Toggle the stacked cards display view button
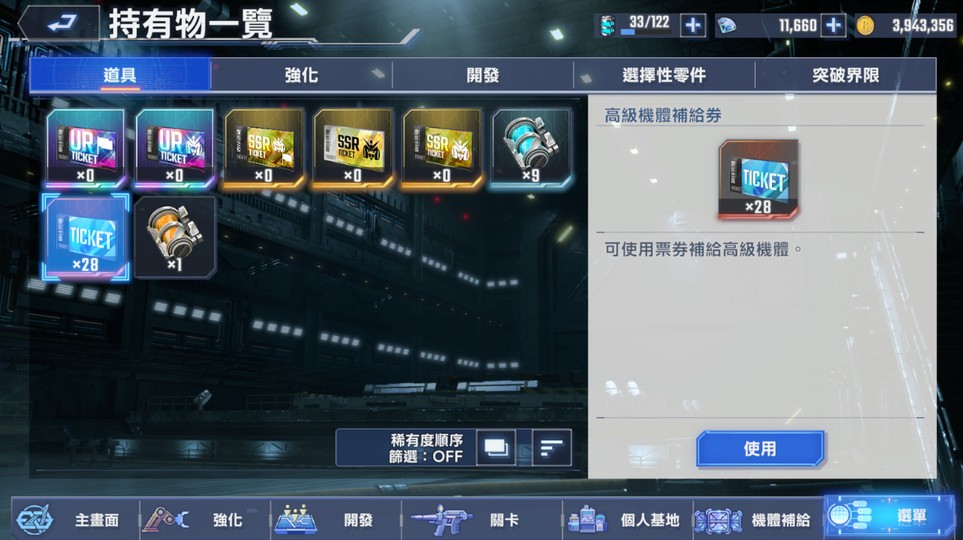Screen dimensions: 963x540 tap(496, 447)
